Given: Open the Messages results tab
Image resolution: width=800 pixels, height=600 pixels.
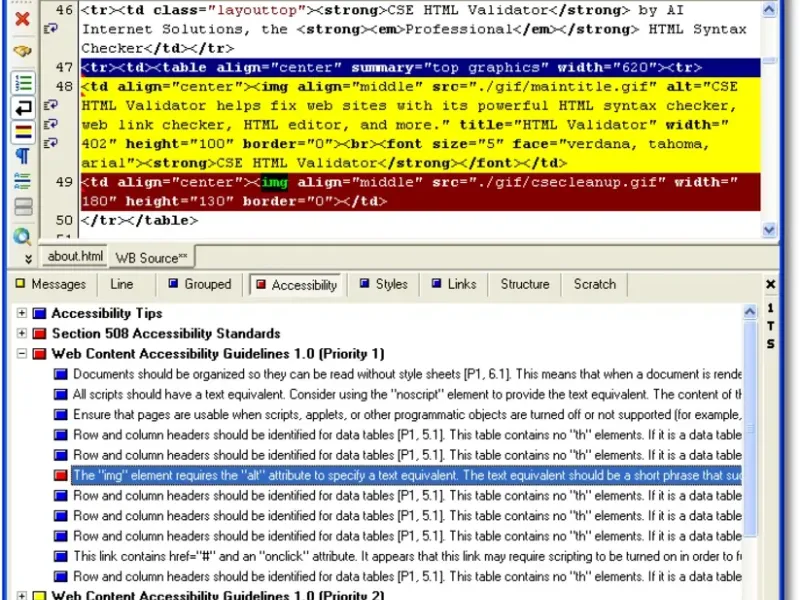Looking at the screenshot, I should point(51,284).
